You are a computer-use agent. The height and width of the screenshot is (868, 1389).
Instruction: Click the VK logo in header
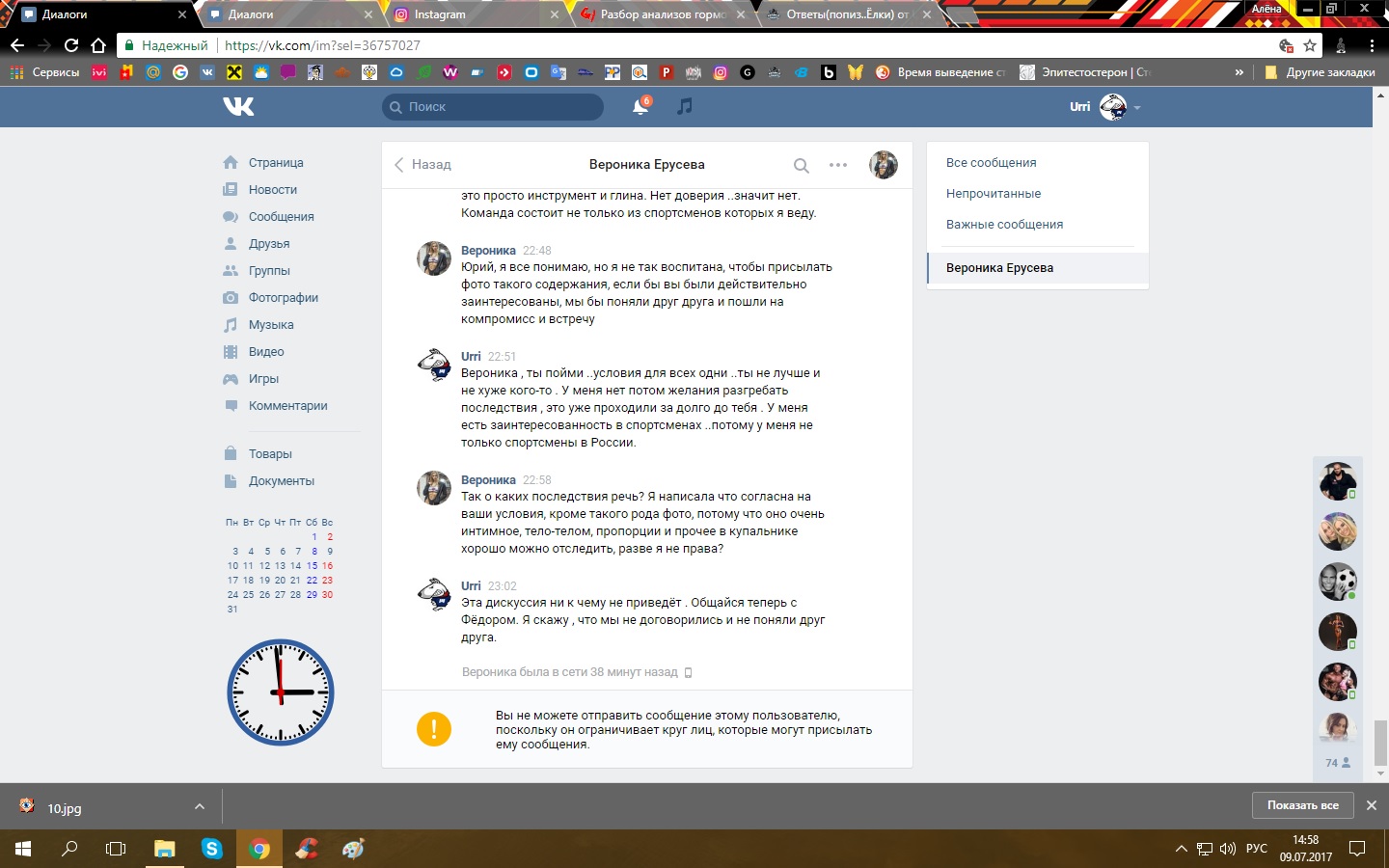click(x=238, y=106)
